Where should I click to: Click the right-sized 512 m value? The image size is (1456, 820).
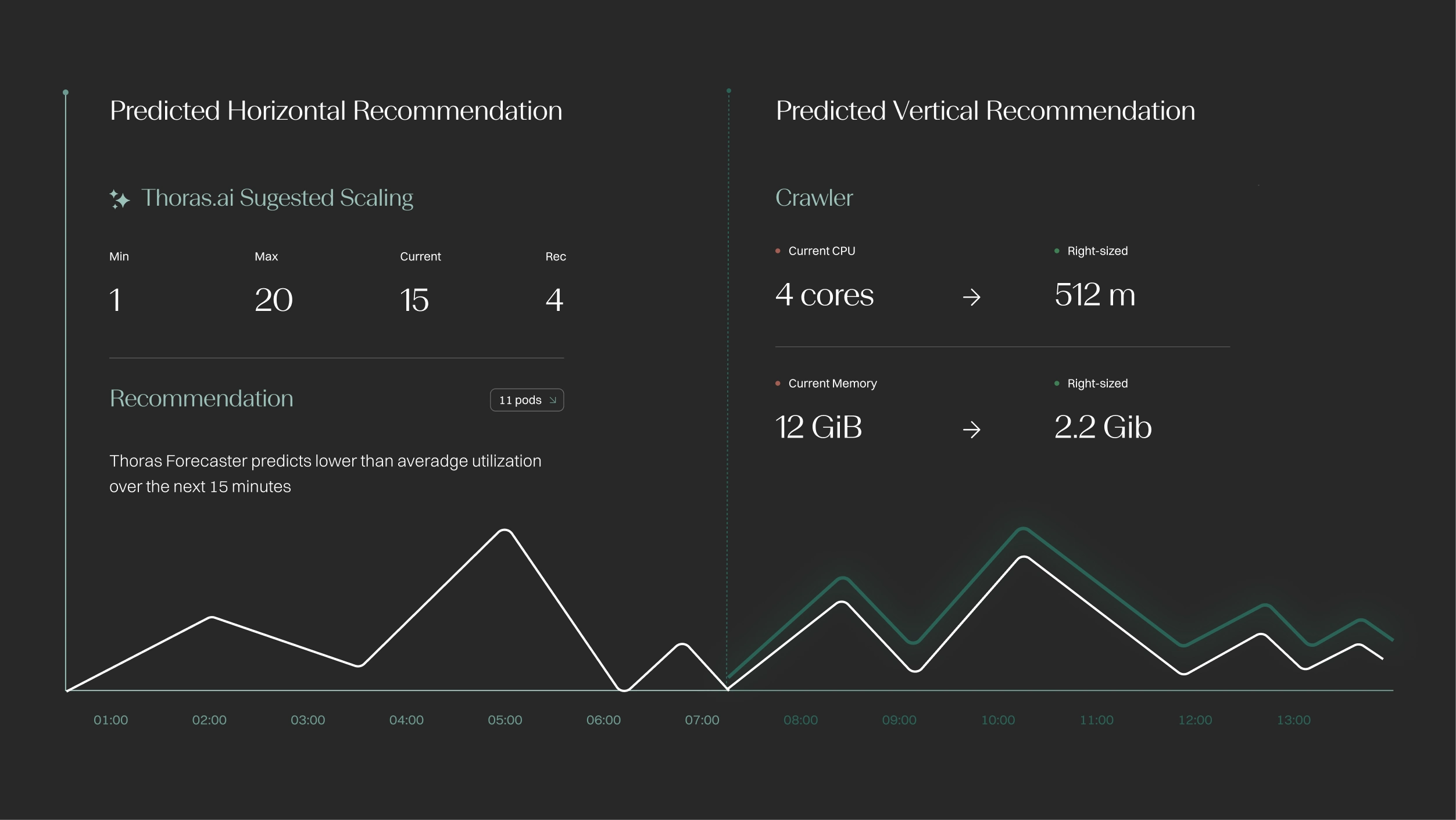click(x=1094, y=295)
